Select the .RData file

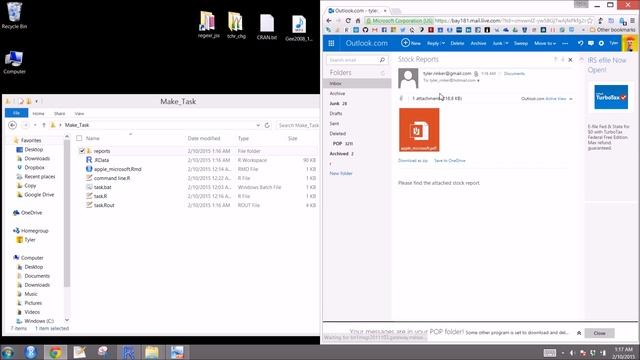click(x=101, y=160)
